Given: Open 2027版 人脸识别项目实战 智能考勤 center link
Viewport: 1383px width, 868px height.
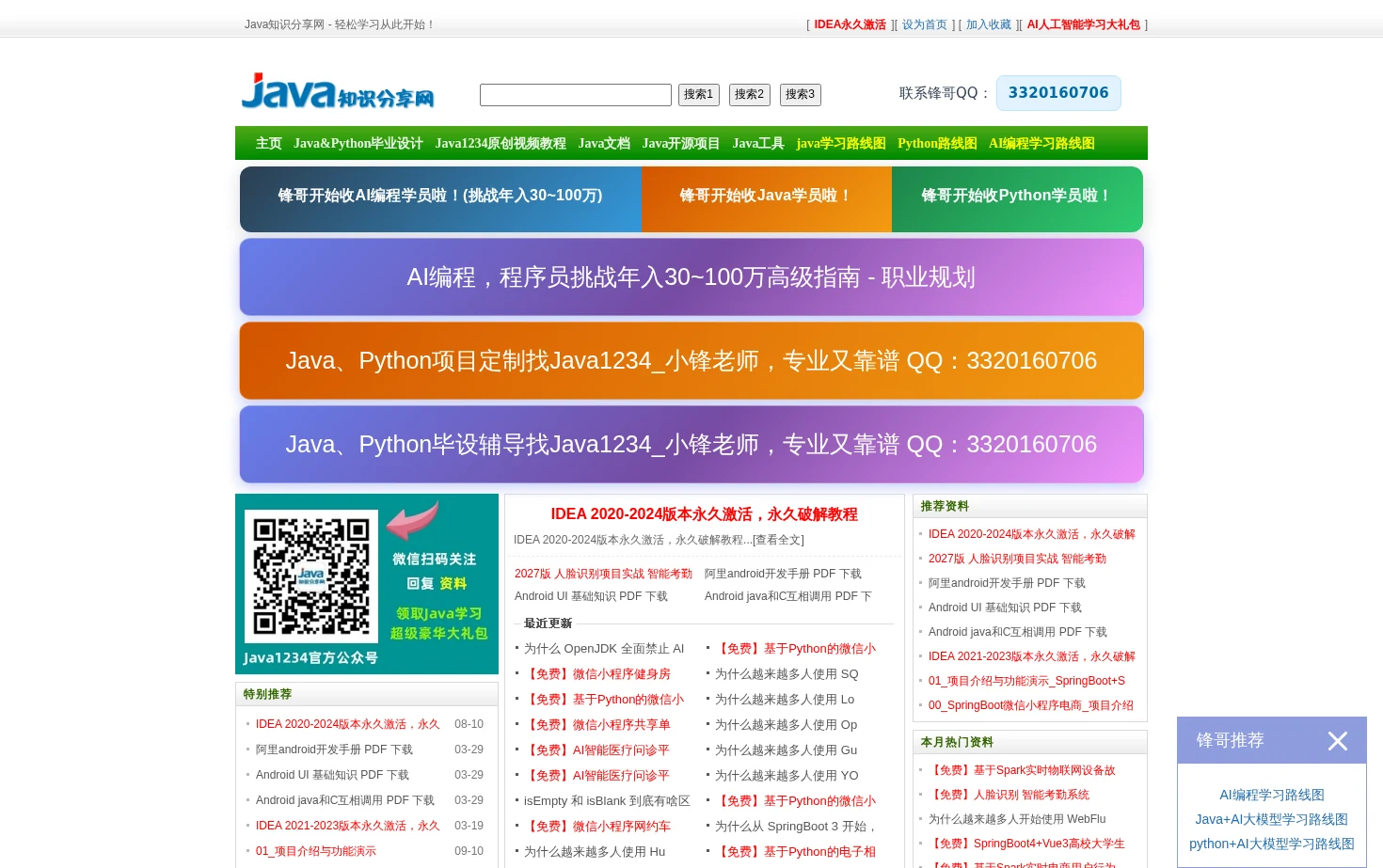Looking at the screenshot, I should pos(603,574).
